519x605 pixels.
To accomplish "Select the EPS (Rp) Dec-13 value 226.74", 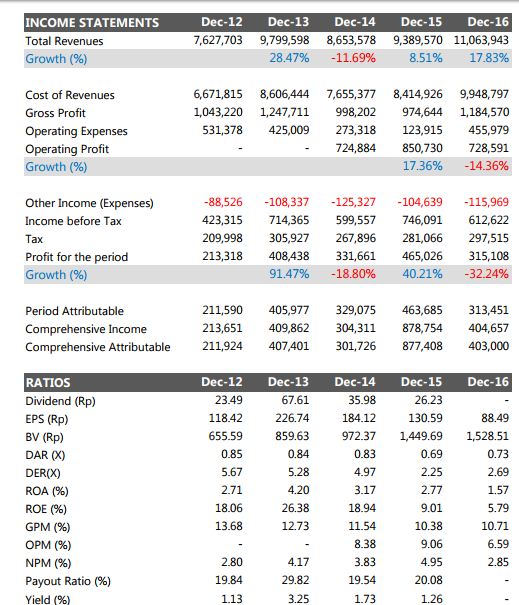I will tap(292, 418).
